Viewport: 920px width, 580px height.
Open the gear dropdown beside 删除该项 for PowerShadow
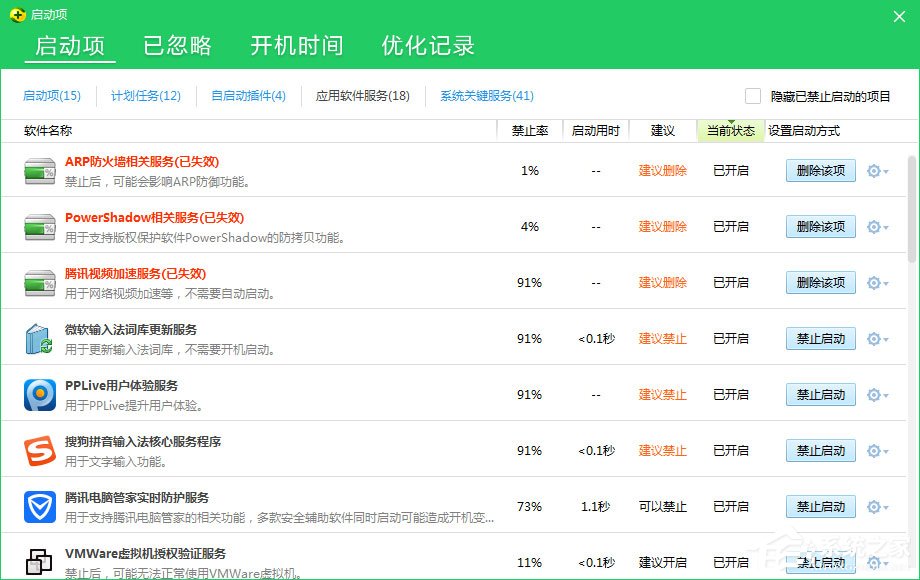coord(875,226)
